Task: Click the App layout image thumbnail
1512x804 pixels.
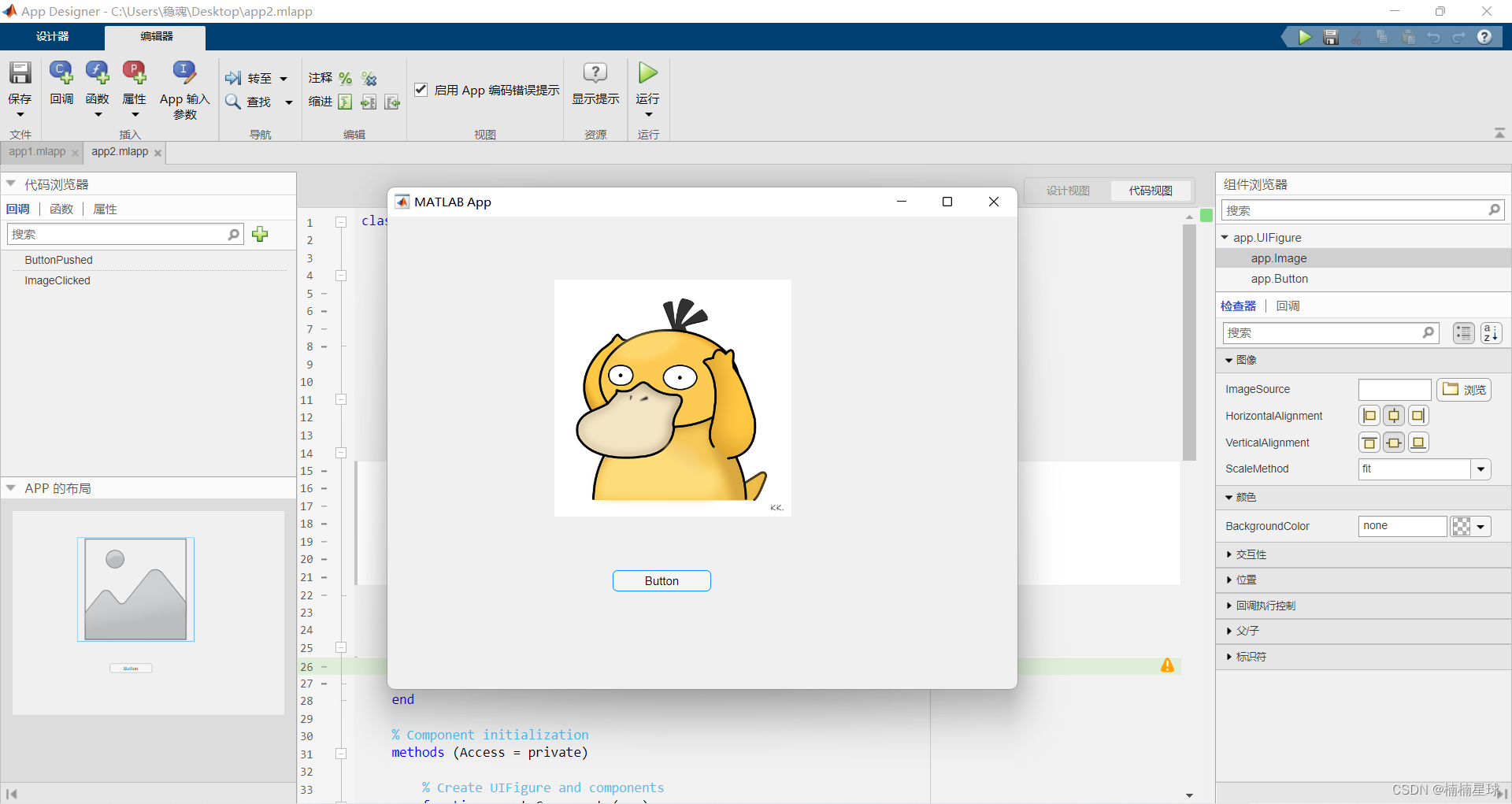Action: tap(135, 589)
